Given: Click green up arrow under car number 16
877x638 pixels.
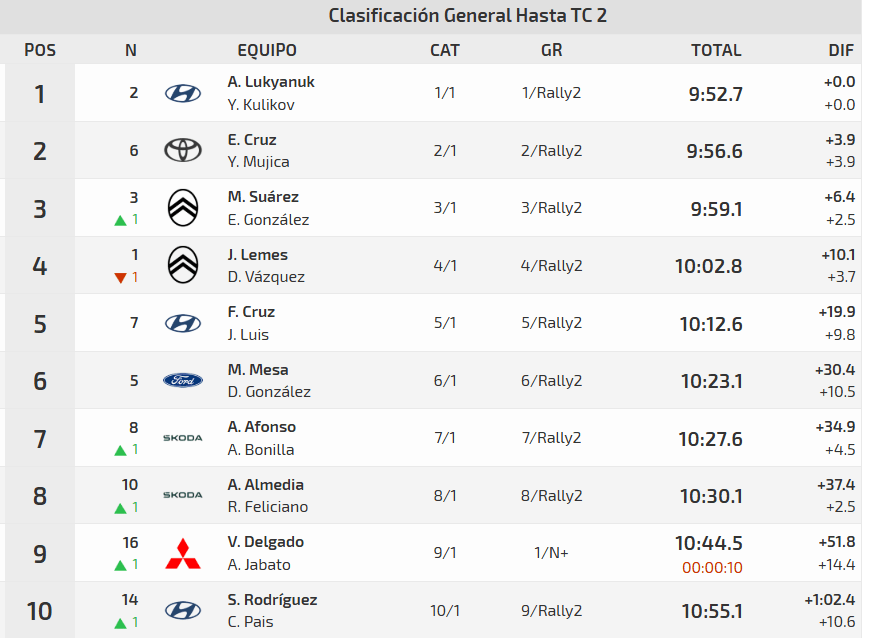Looking at the screenshot, I should click(x=120, y=565).
